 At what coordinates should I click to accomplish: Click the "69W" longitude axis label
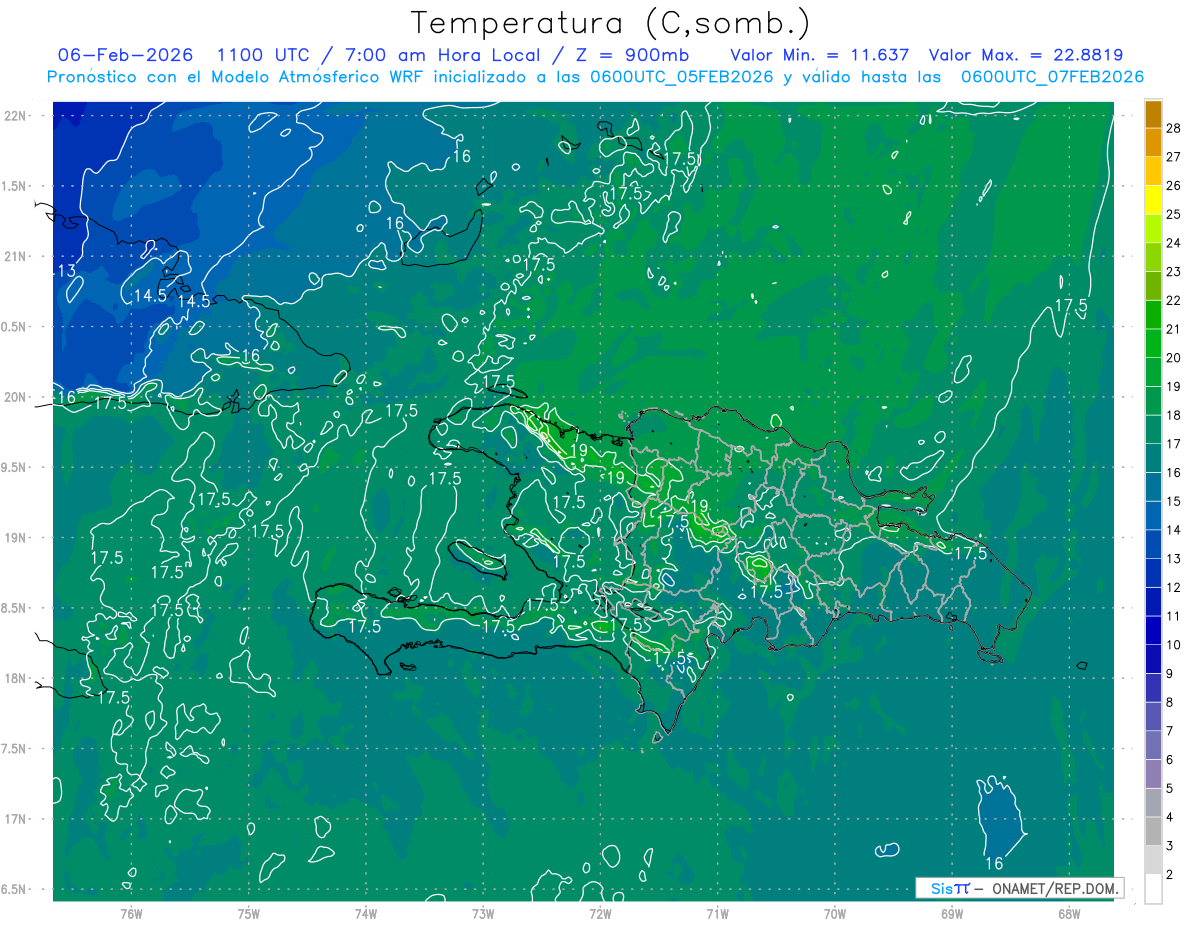tap(952, 914)
